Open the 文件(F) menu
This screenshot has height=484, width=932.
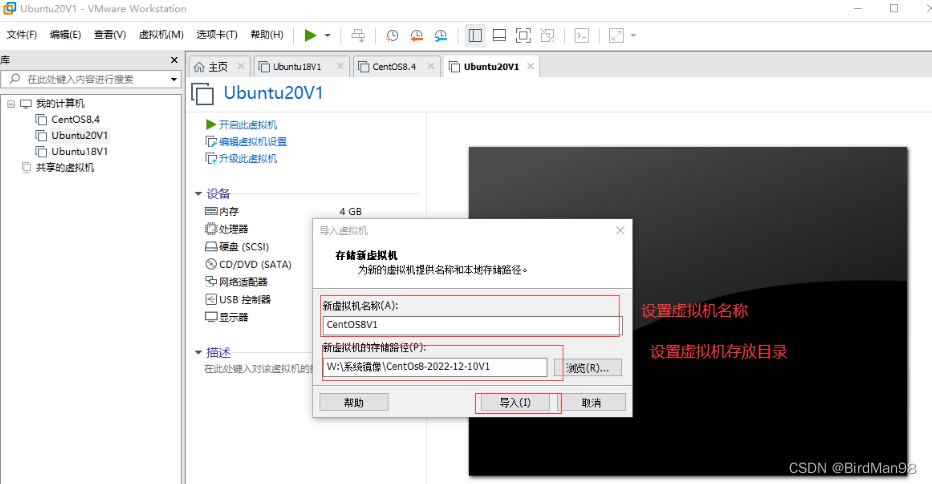22,35
